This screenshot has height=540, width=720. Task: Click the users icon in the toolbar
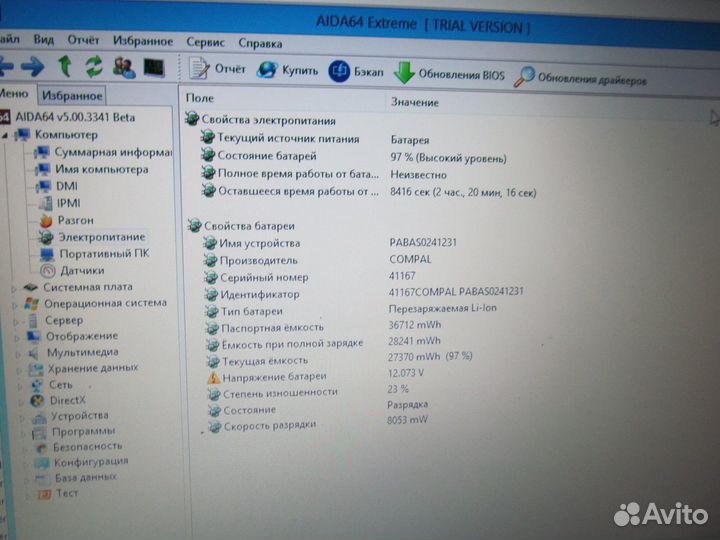tap(124, 67)
